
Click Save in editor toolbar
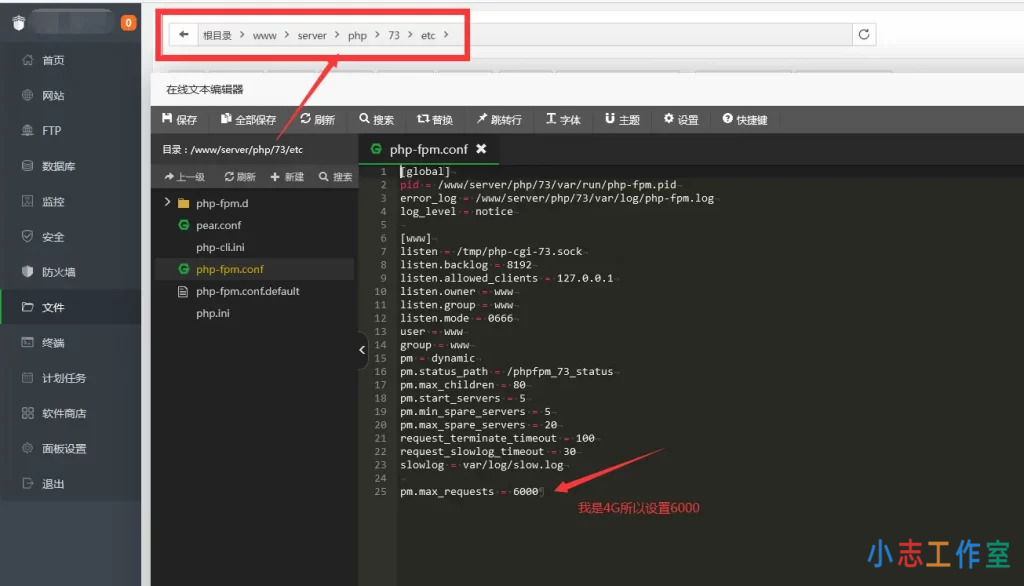(180, 120)
